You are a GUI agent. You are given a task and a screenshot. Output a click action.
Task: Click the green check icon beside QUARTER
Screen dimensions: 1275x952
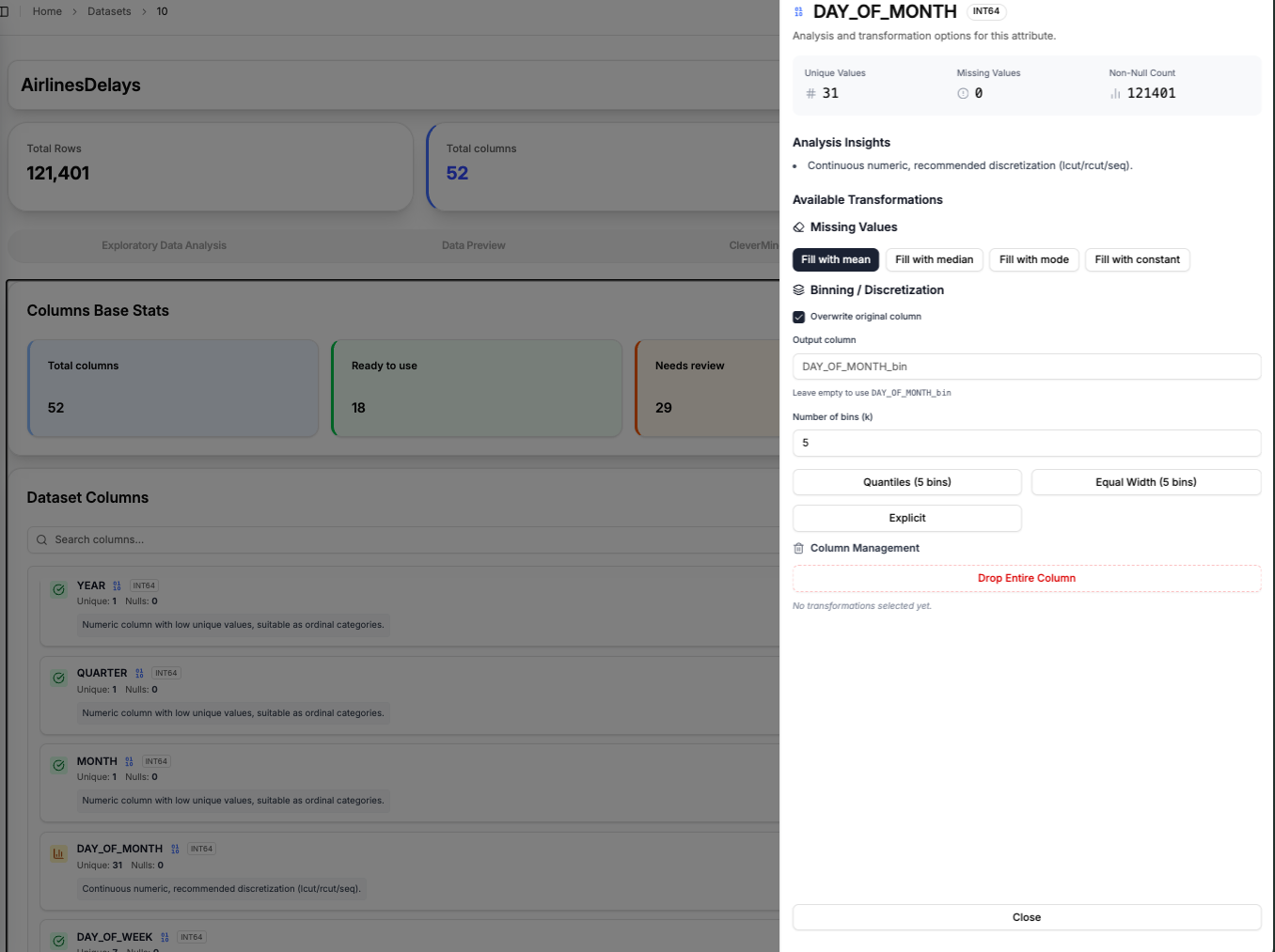[58, 678]
